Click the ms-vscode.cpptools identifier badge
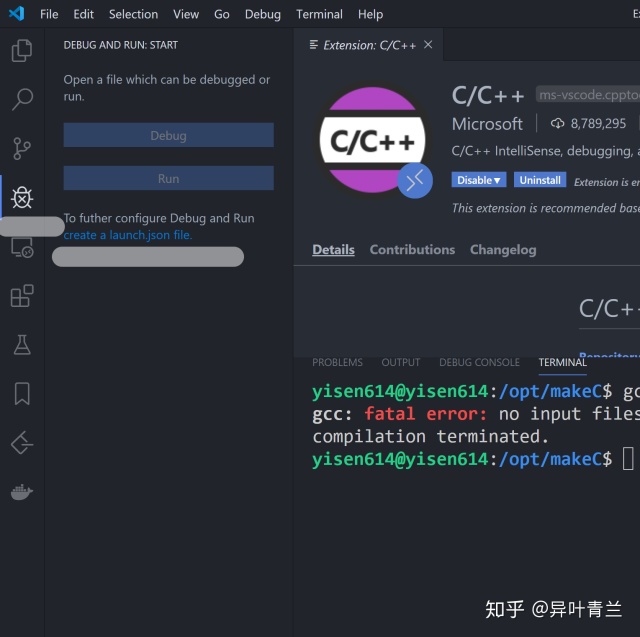 point(588,95)
